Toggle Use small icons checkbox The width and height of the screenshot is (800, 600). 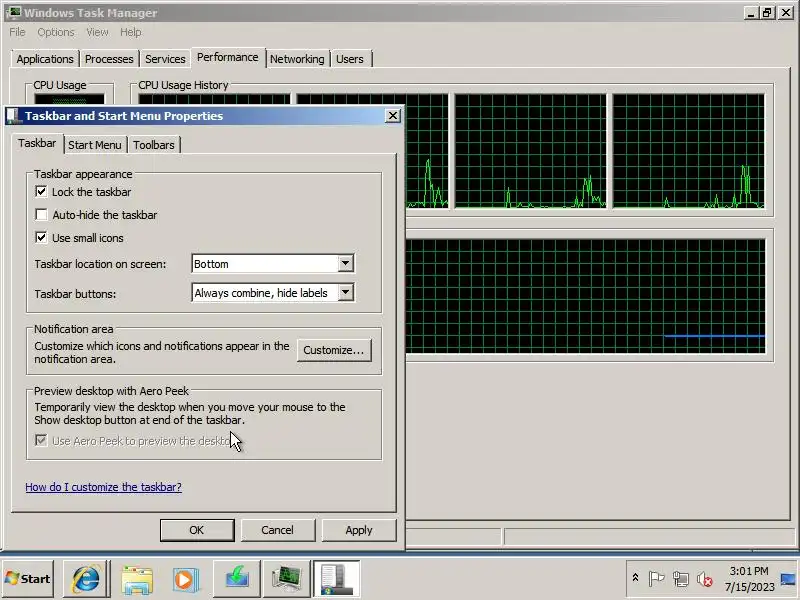coord(41,238)
